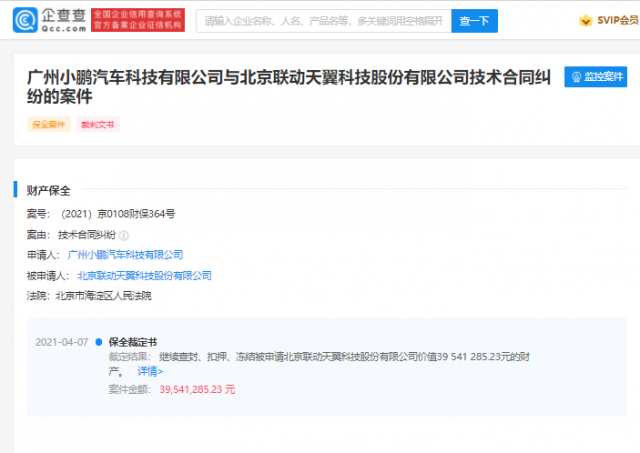Click the red official credit agency banner
The height and width of the screenshot is (453, 640).
pyautogui.click(x=138, y=20)
